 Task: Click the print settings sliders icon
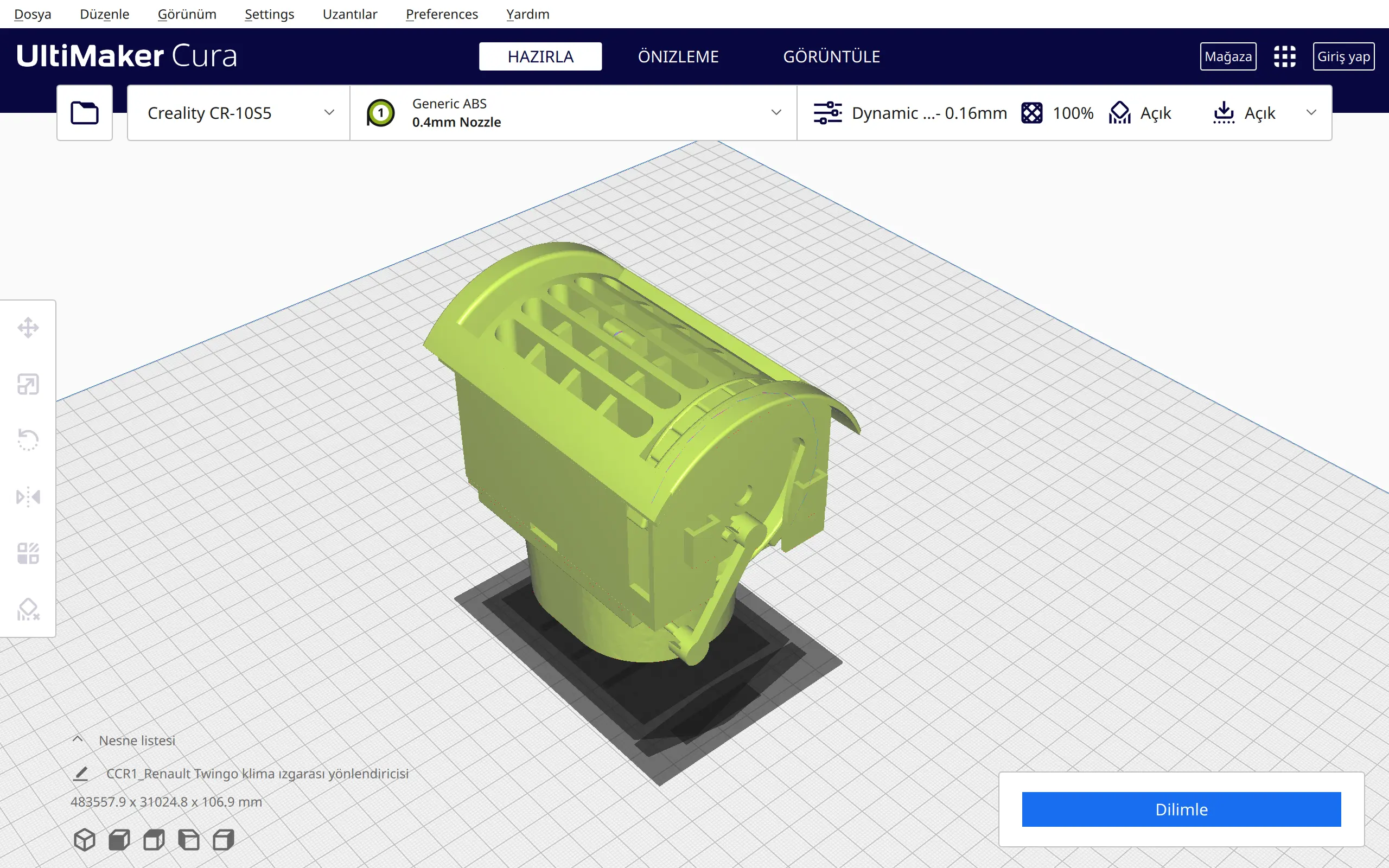(x=827, y=112)
